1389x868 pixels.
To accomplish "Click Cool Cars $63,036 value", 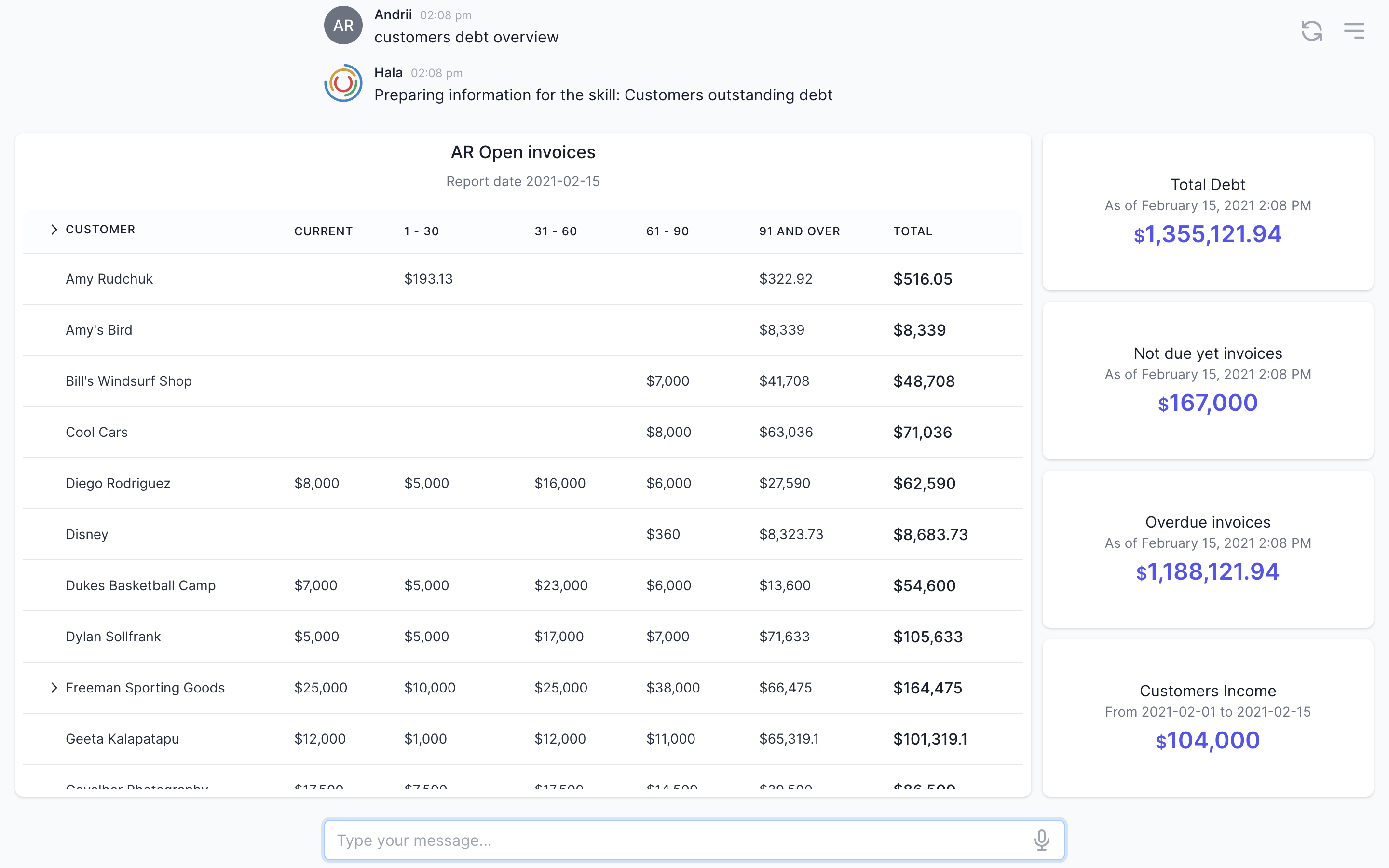I will (x=786, y=432).
